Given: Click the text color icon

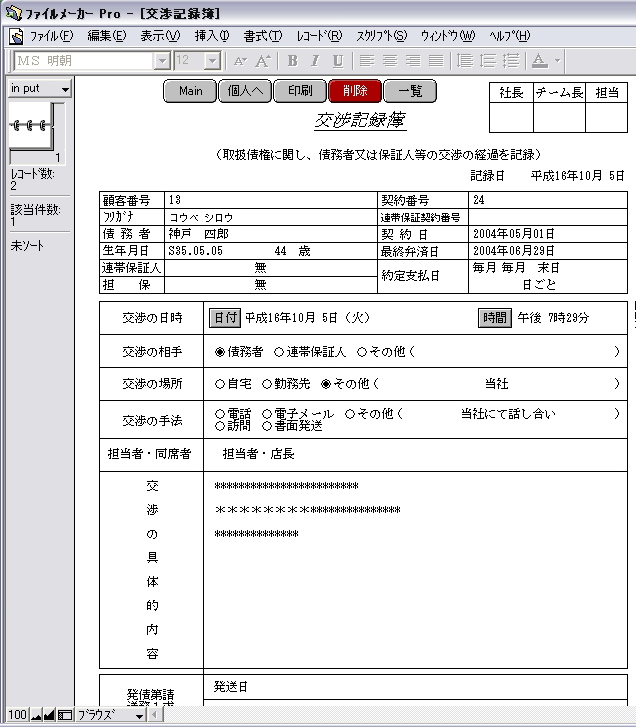Looking at the screenshot, I should (x=540, y=61).
